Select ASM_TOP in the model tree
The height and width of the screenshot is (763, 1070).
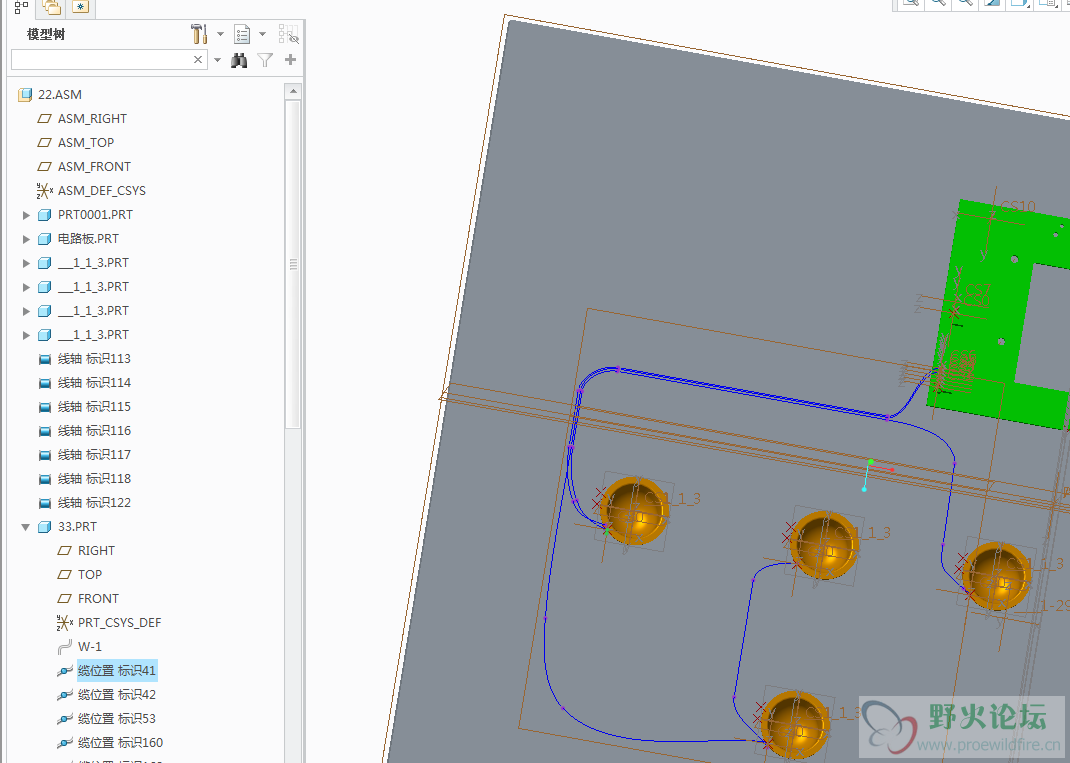tap(86, 143)
